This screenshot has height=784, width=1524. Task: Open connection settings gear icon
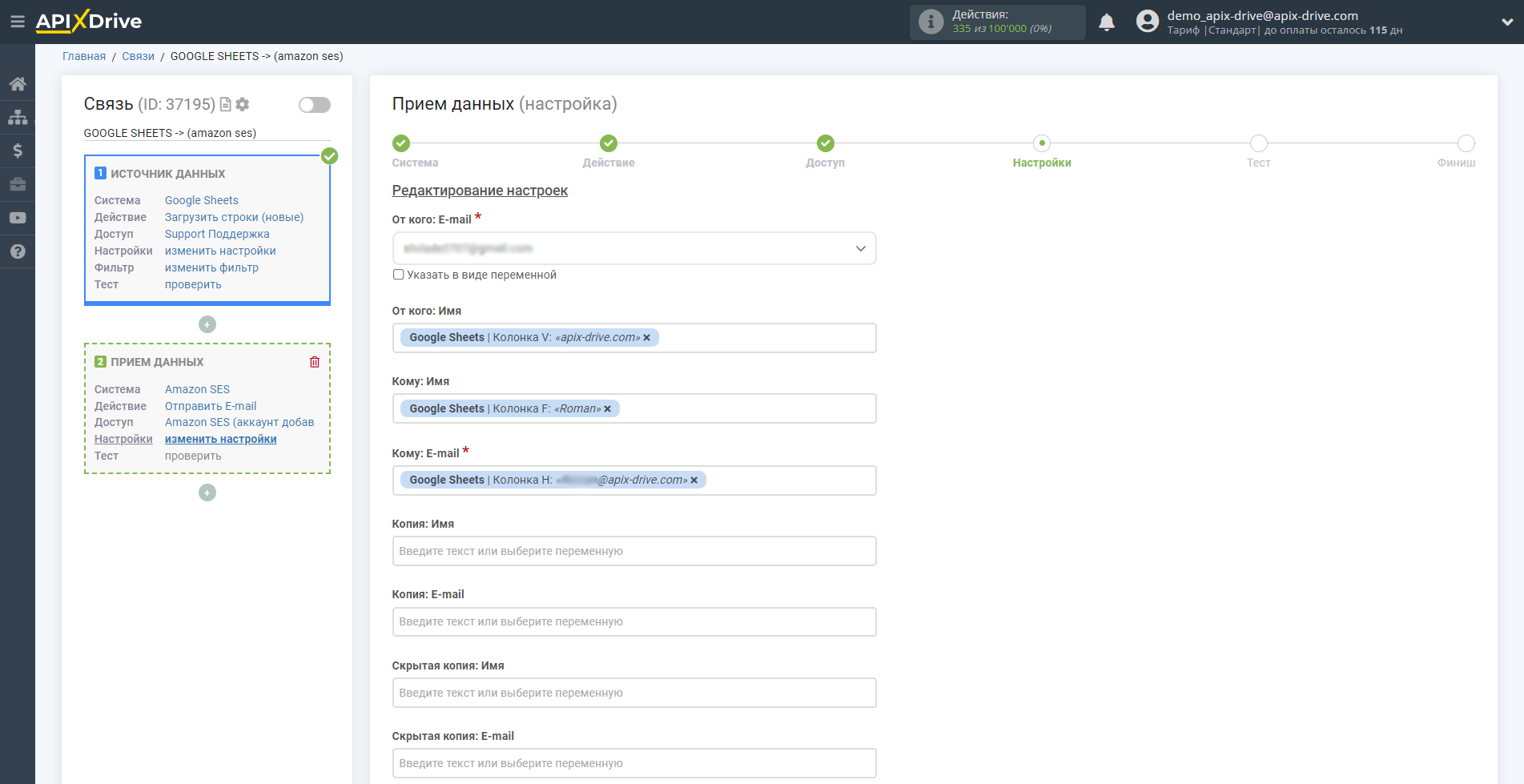243,104
